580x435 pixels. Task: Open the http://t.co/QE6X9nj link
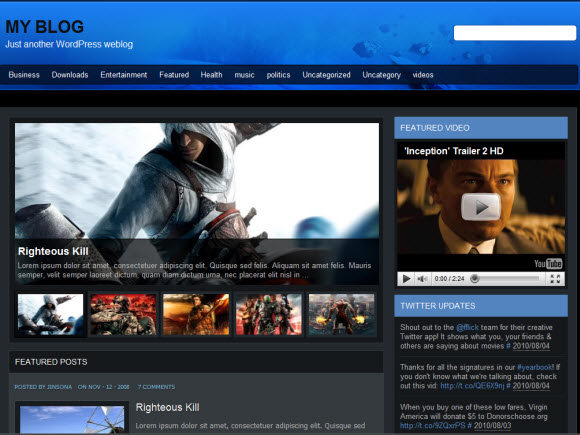(472, 386)
